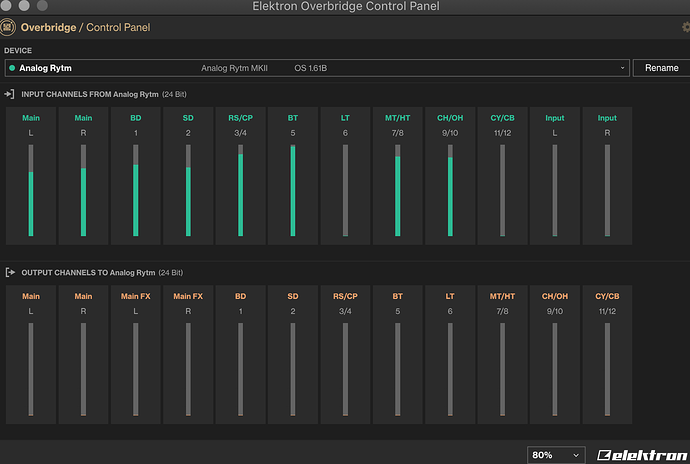Viewport: 690px width, 464px height.
Task: Click the output BT 5 level meter
Action: click(x=397, y=369)
